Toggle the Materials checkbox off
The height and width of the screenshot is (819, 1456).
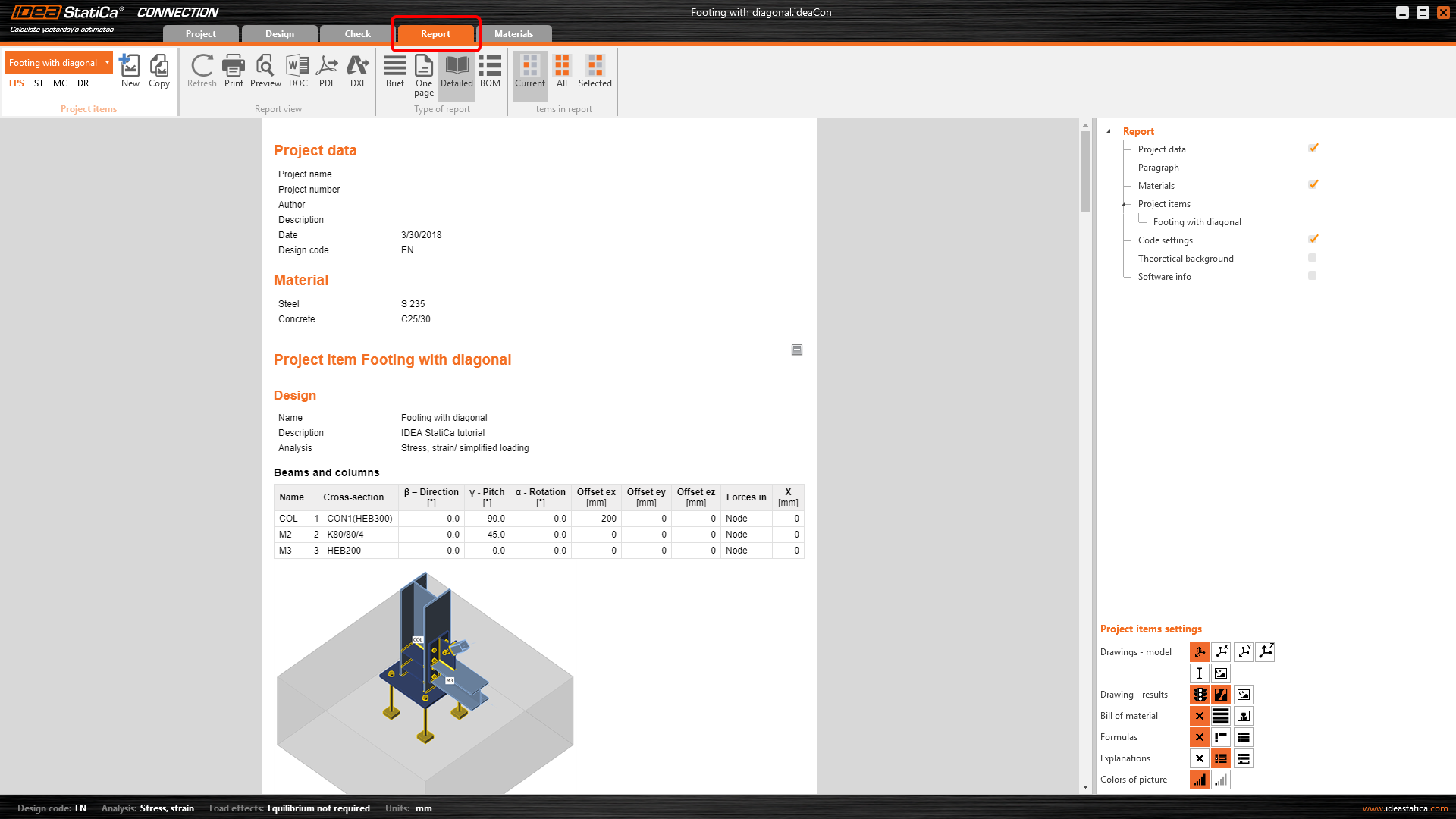click(1313, 185)
